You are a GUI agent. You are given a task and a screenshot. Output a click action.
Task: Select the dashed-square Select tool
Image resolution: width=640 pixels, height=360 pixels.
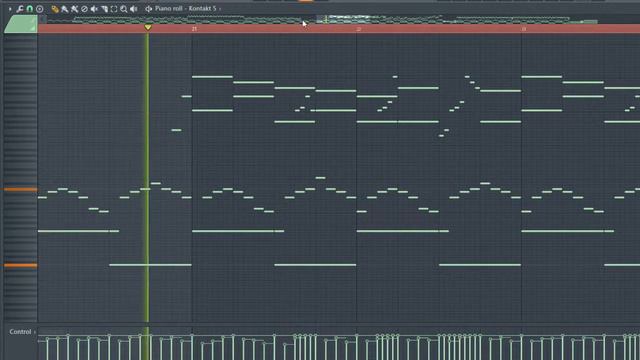(114, 9)
